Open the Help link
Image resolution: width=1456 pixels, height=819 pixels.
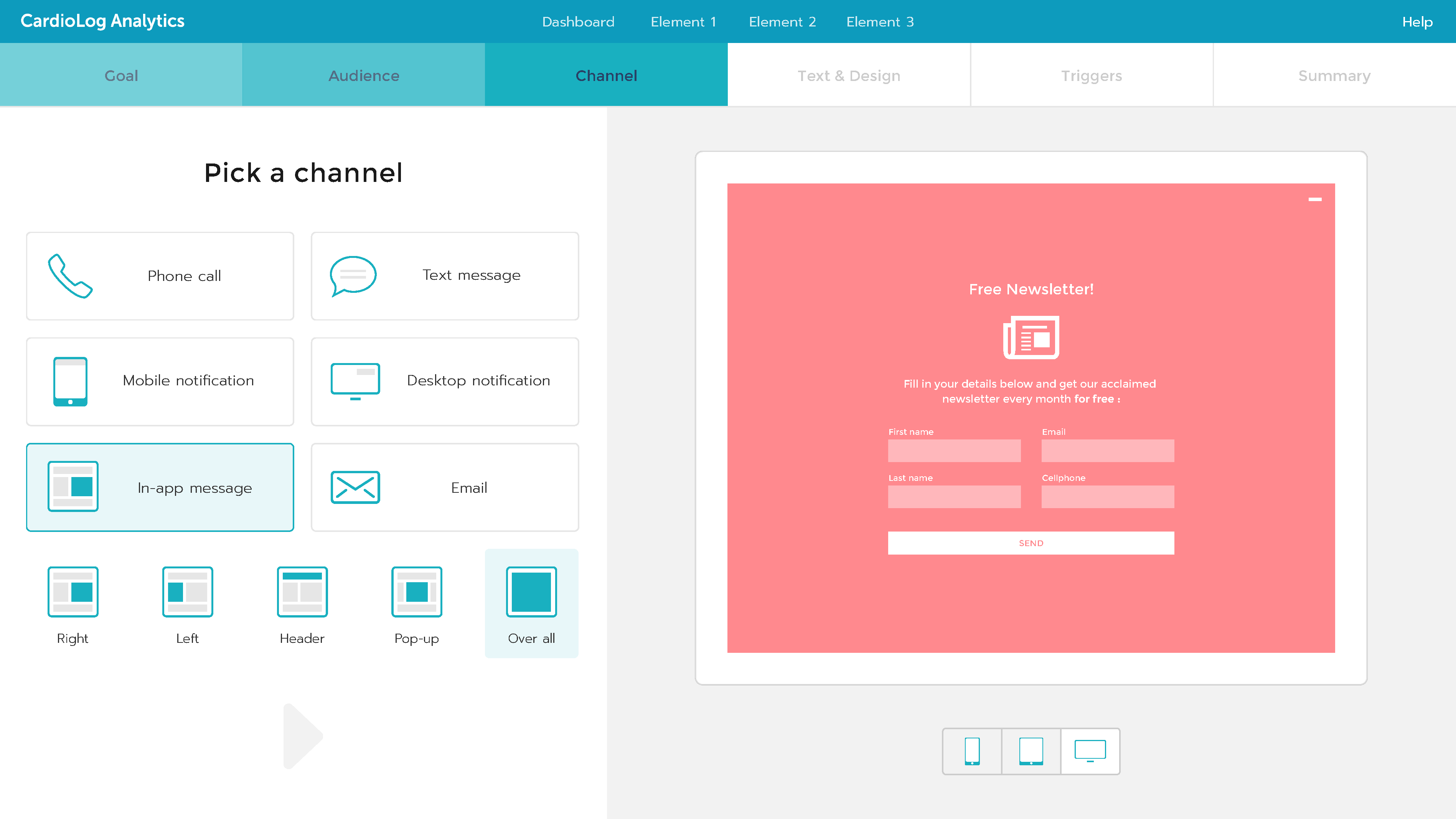tap(1417, 21)
